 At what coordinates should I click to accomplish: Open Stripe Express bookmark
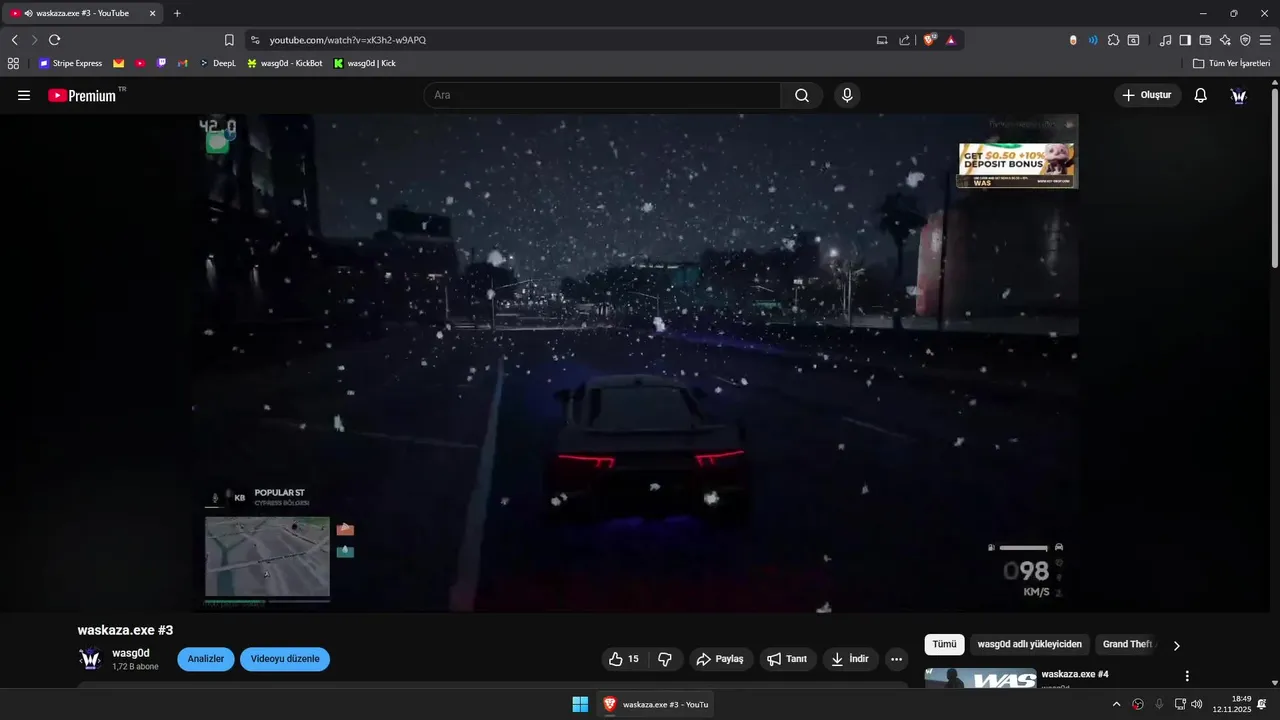coord(70,63)
